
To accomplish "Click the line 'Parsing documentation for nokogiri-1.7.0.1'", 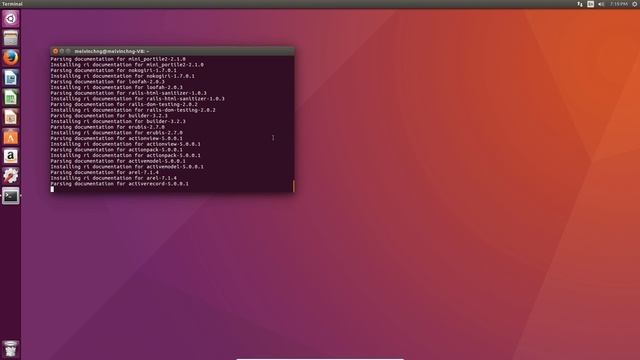I will [x=114, y=70].
